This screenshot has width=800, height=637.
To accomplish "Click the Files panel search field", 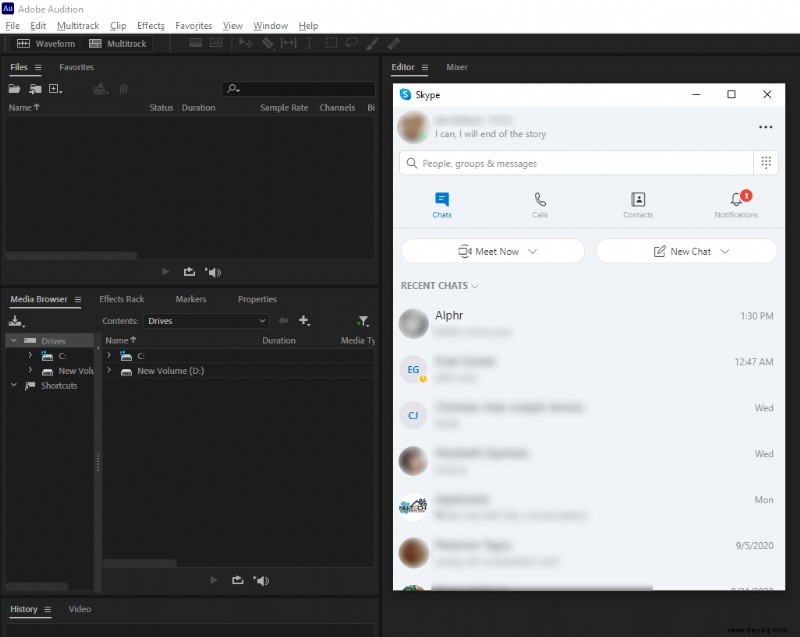I will [x=299, y=89].
